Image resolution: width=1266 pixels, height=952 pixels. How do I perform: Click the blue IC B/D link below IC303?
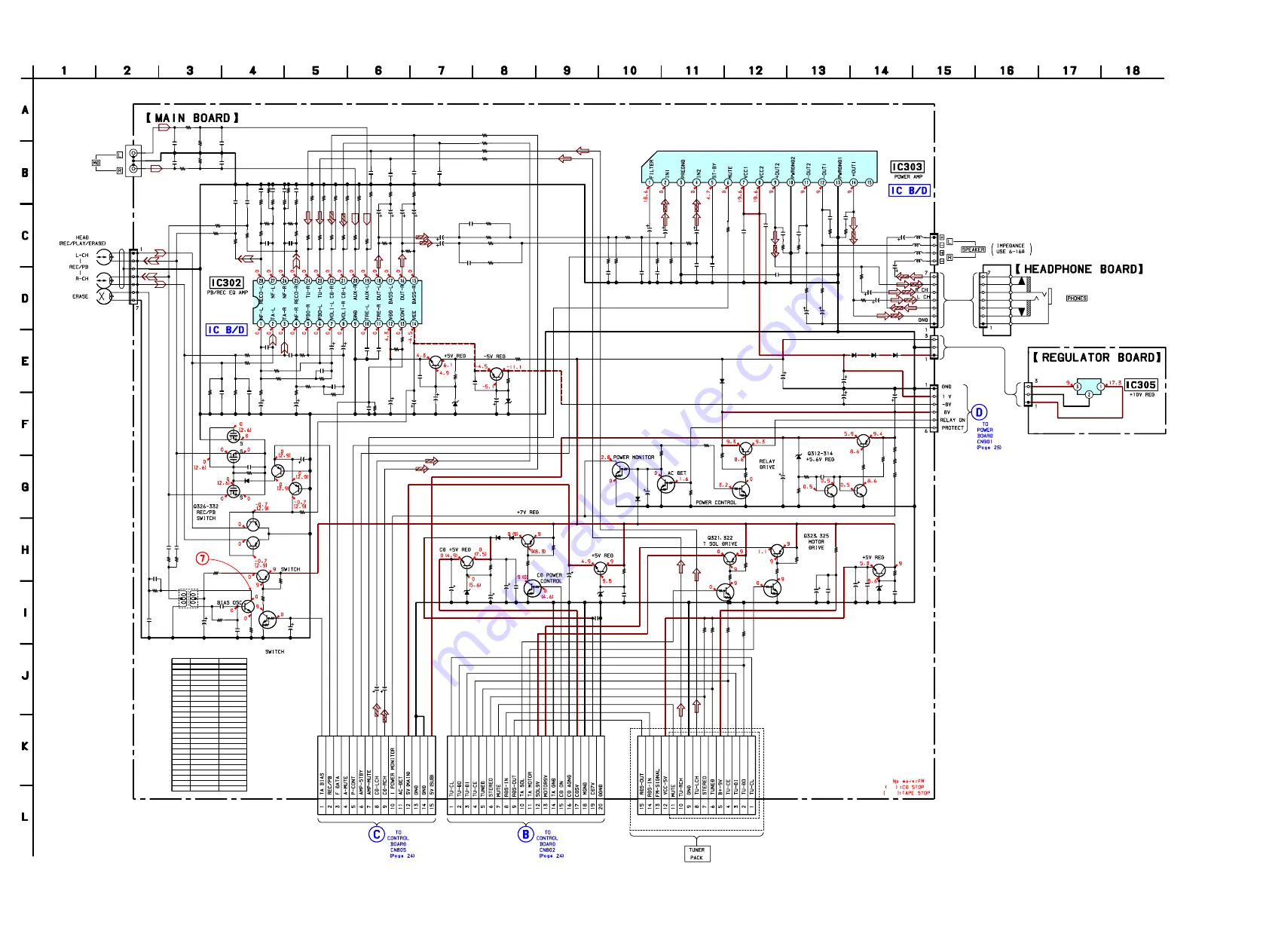point(910,191)
